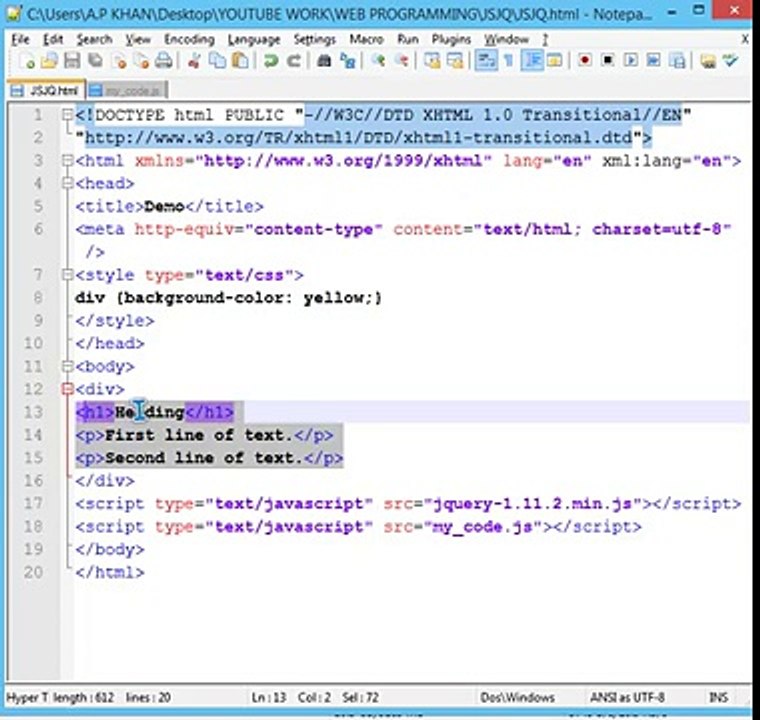Click the spell-check checkmark toolbar icon

[x=731, y=61]
